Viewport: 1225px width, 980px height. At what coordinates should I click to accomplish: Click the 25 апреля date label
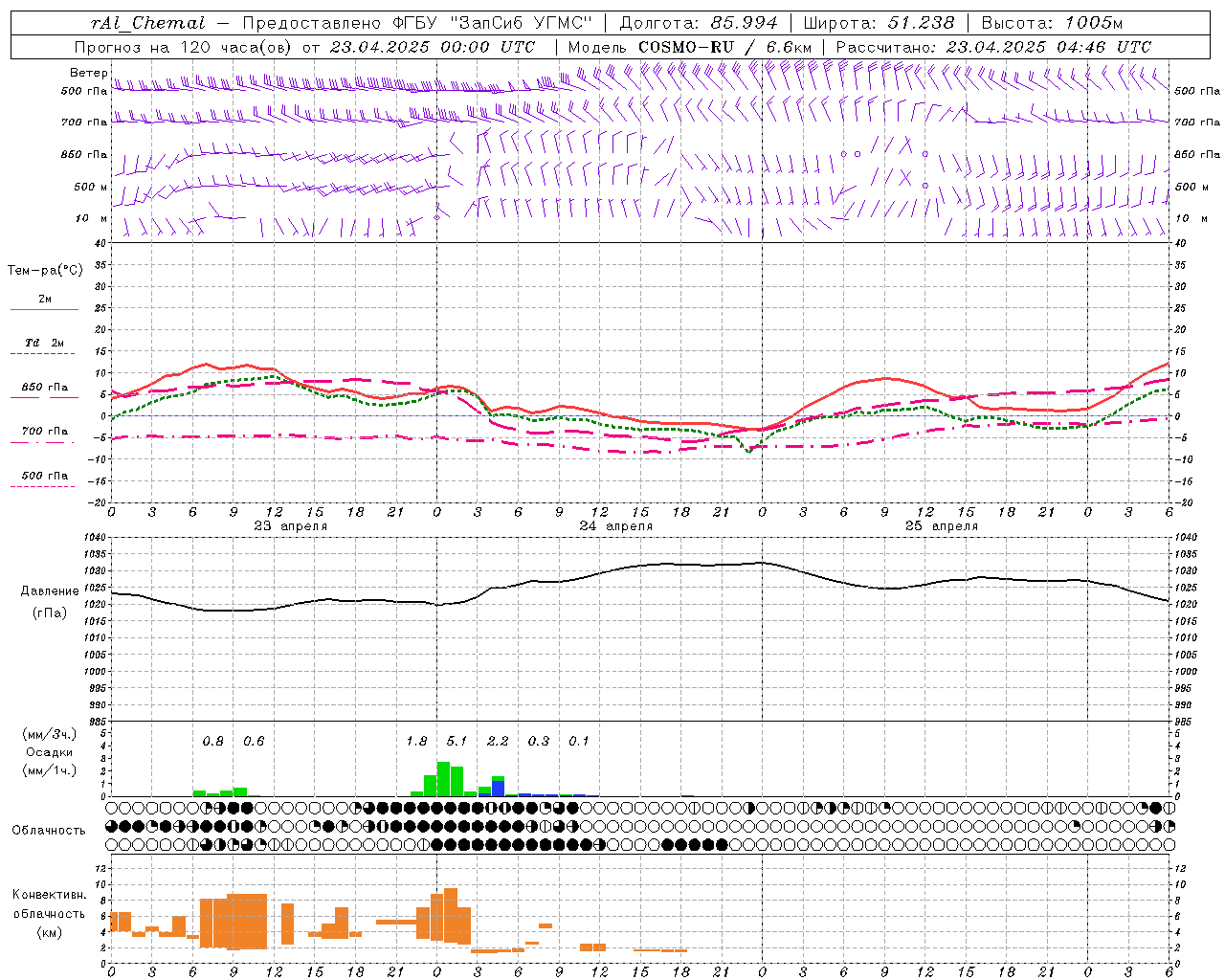[941, 526]
